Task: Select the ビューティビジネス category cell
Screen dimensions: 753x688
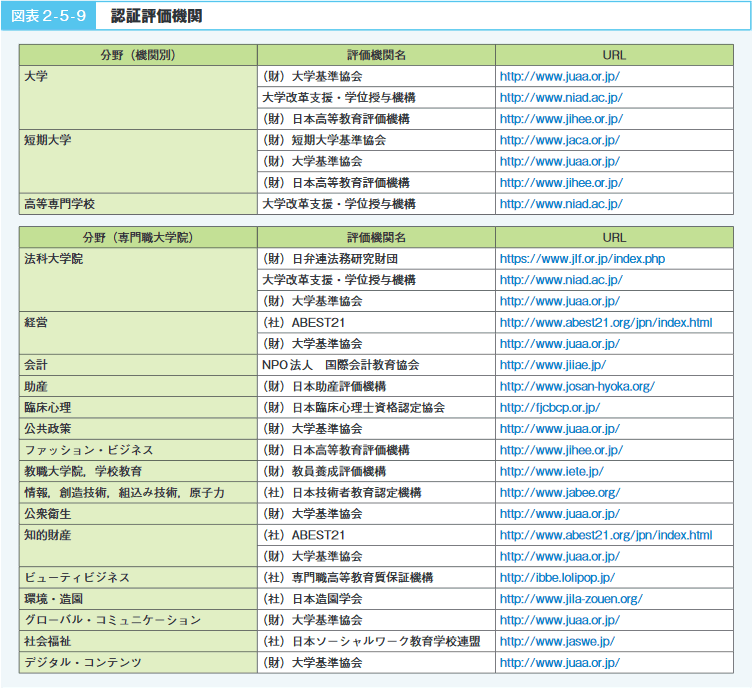Action: pyautogui.click(x=138, y=578)
